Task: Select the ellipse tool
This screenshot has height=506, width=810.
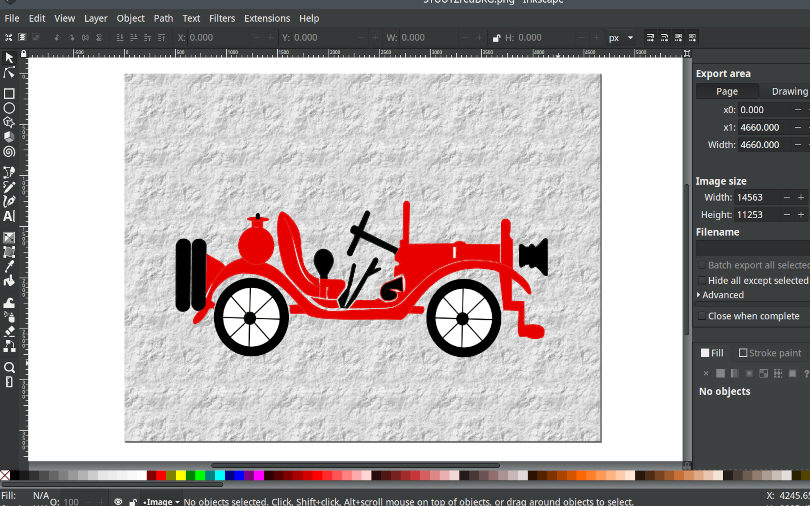Action: [9, 108]
